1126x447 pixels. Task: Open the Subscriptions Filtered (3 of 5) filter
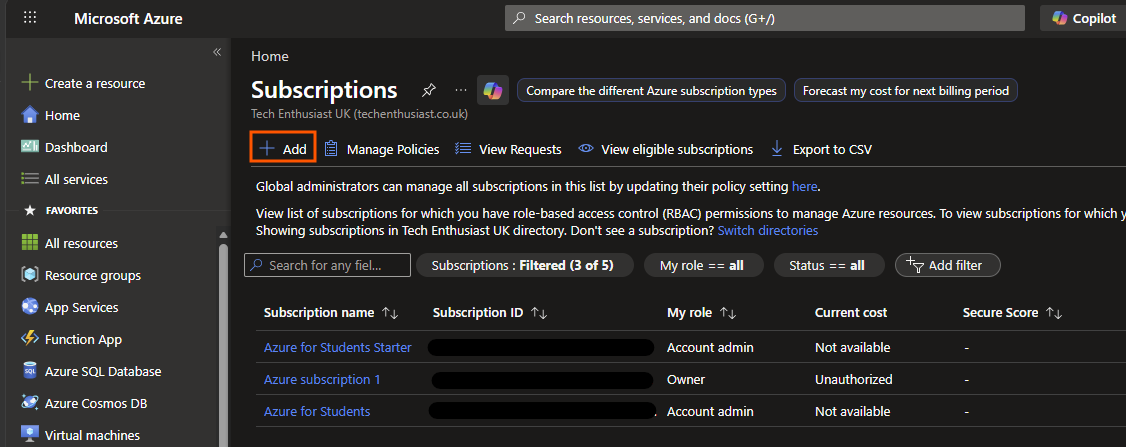point(525,265)
